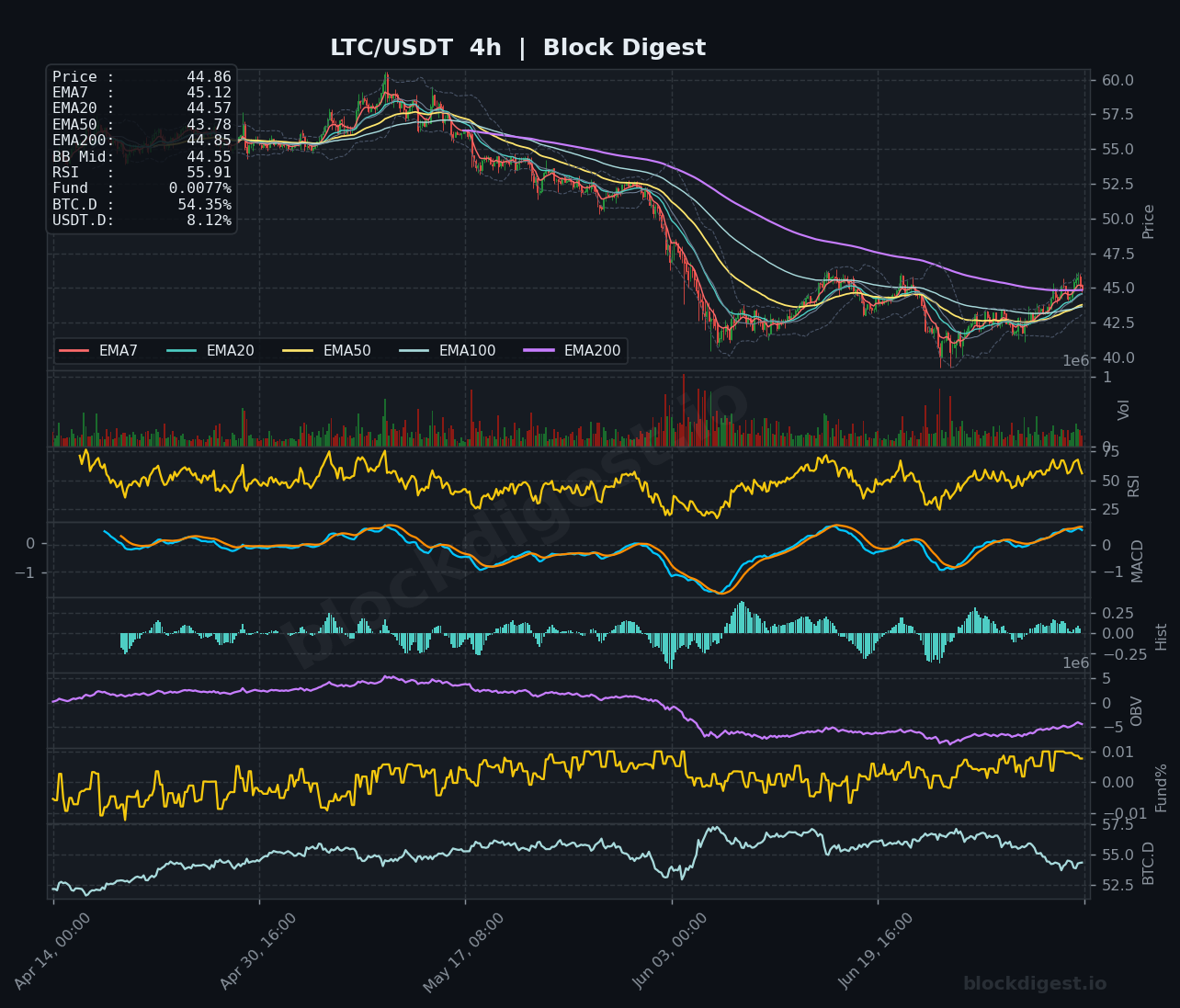This screenshot has width=1180, height=1008.
Task: Click the red EMA7 legend line swatch
Action: click(75, 350)
